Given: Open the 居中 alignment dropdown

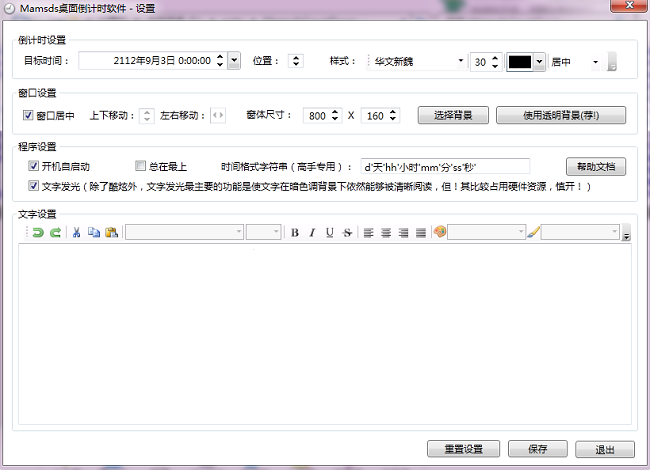Looking at the screenshot, I should (595, 62).
